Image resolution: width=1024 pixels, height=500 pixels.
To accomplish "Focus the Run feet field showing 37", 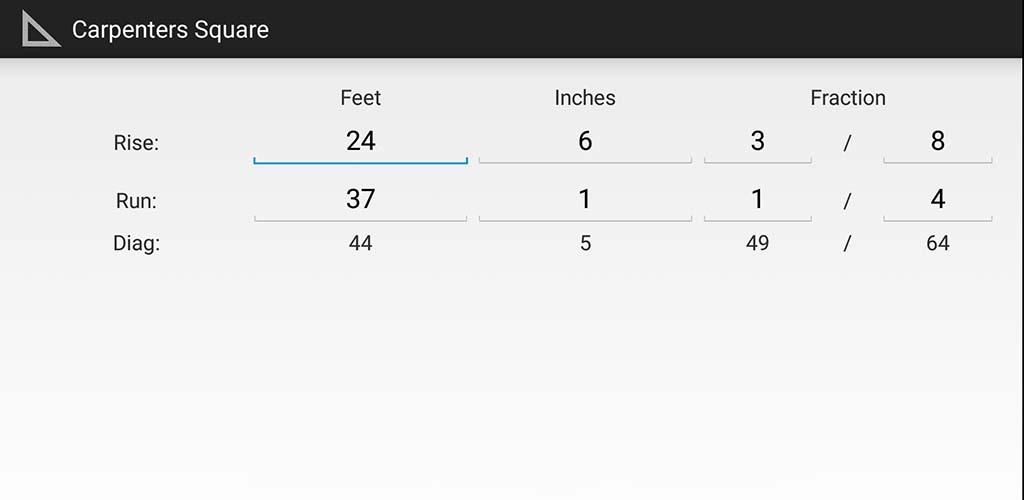I will 360,200.
